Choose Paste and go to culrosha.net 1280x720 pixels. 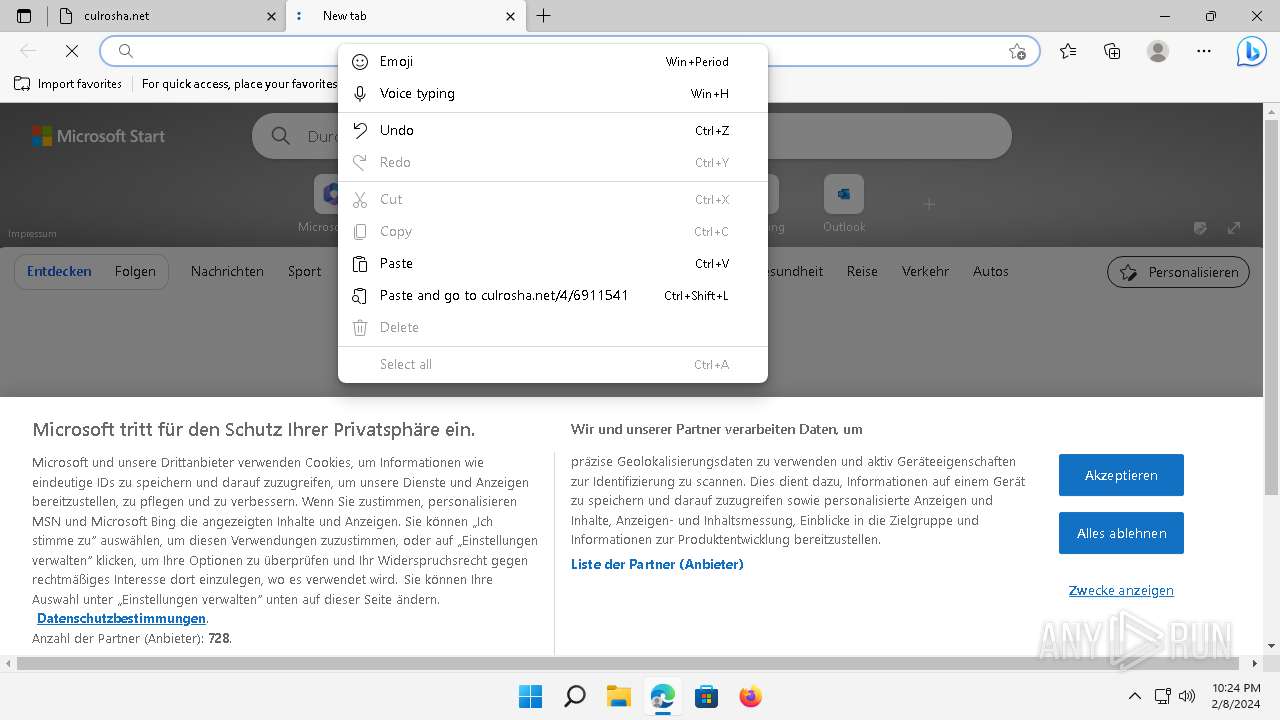553,295
